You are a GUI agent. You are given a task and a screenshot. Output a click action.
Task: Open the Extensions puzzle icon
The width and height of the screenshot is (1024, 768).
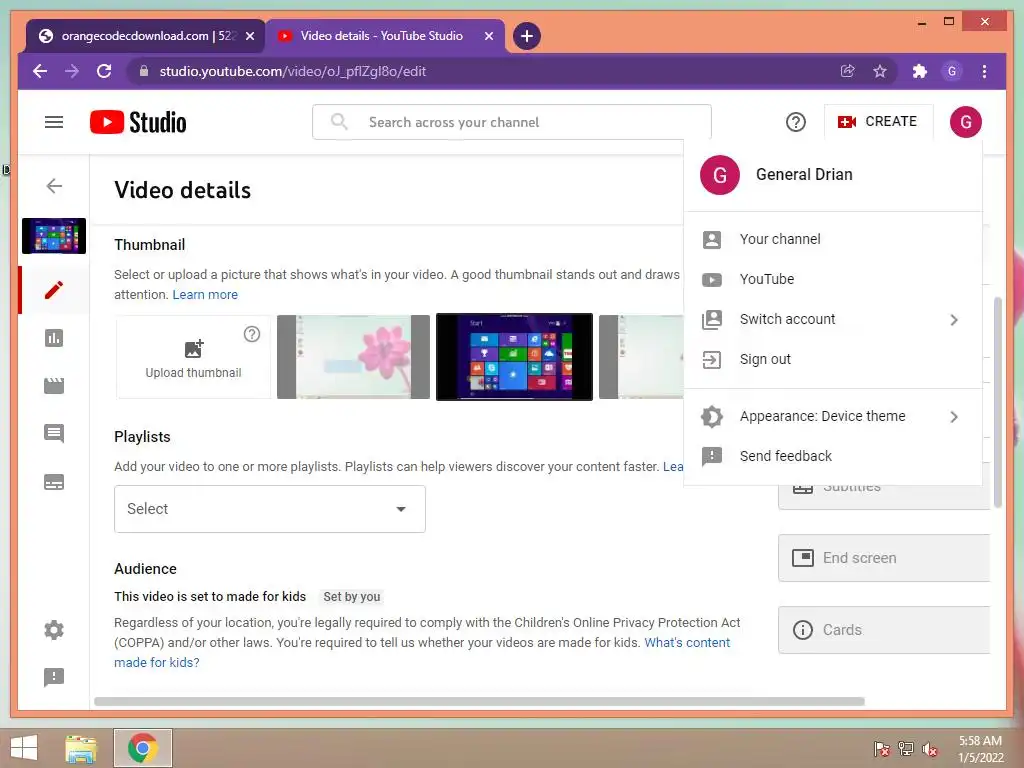pyautogui.click(x=920, y=71)
